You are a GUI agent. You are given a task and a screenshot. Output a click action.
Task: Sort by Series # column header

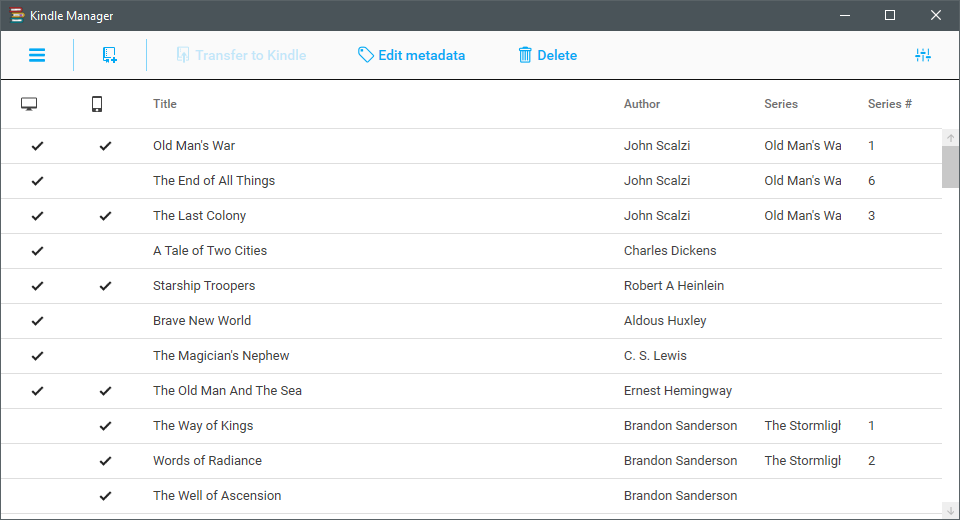(890, 104)
